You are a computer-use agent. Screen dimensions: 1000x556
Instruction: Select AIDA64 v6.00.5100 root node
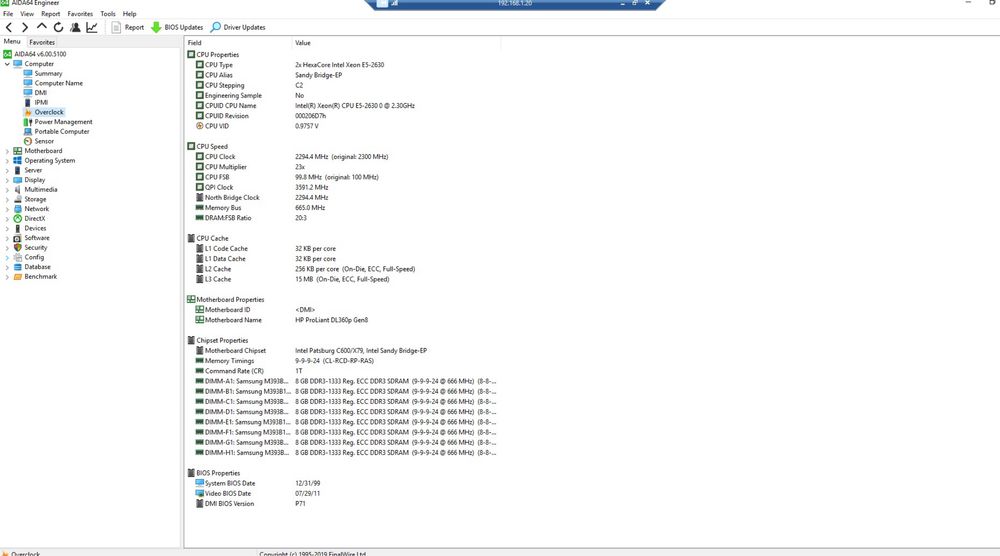click(40, 54)
